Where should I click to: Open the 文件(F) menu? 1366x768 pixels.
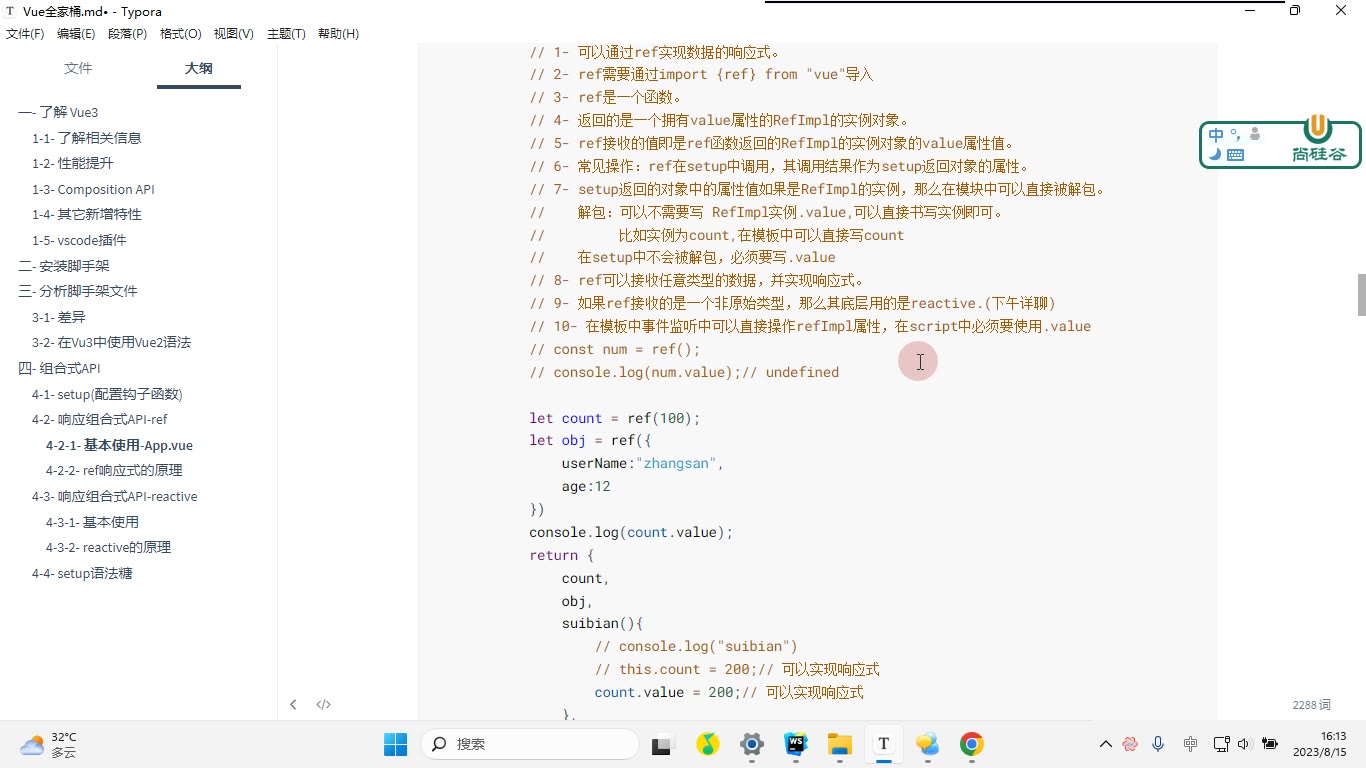point(25,33)
